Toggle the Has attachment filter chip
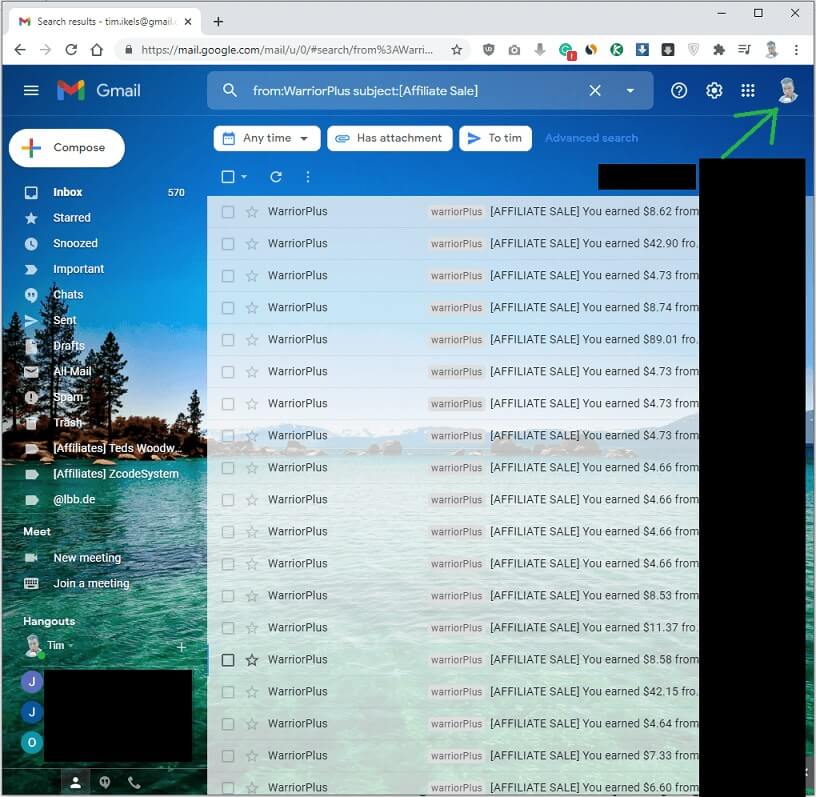This screenshot has height=797, width=816. tap(389, 138)
